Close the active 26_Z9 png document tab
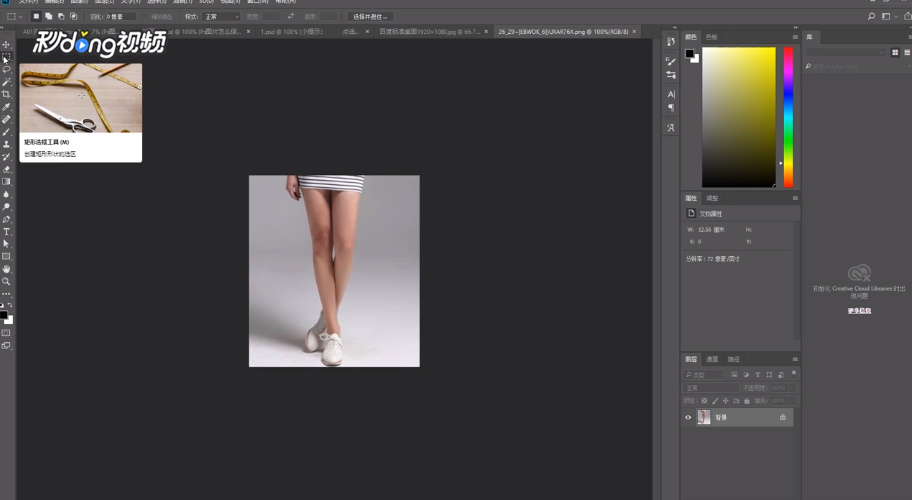 (634, 31)
